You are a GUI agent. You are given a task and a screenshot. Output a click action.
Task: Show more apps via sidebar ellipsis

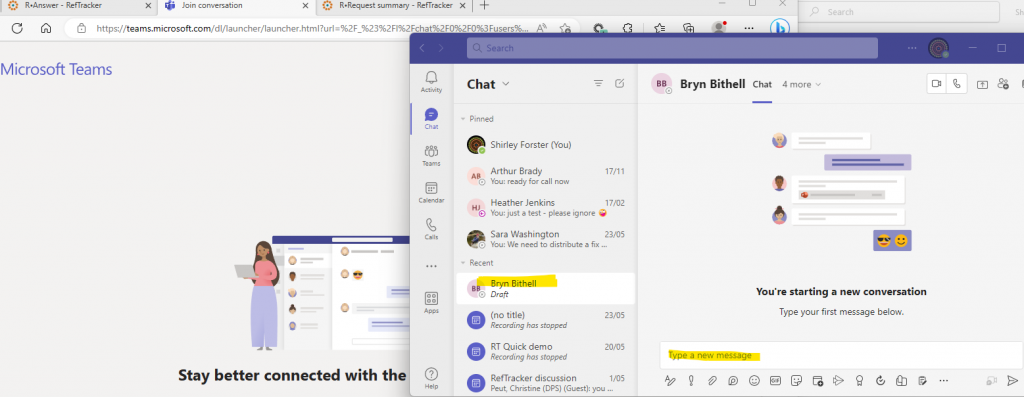431,266
